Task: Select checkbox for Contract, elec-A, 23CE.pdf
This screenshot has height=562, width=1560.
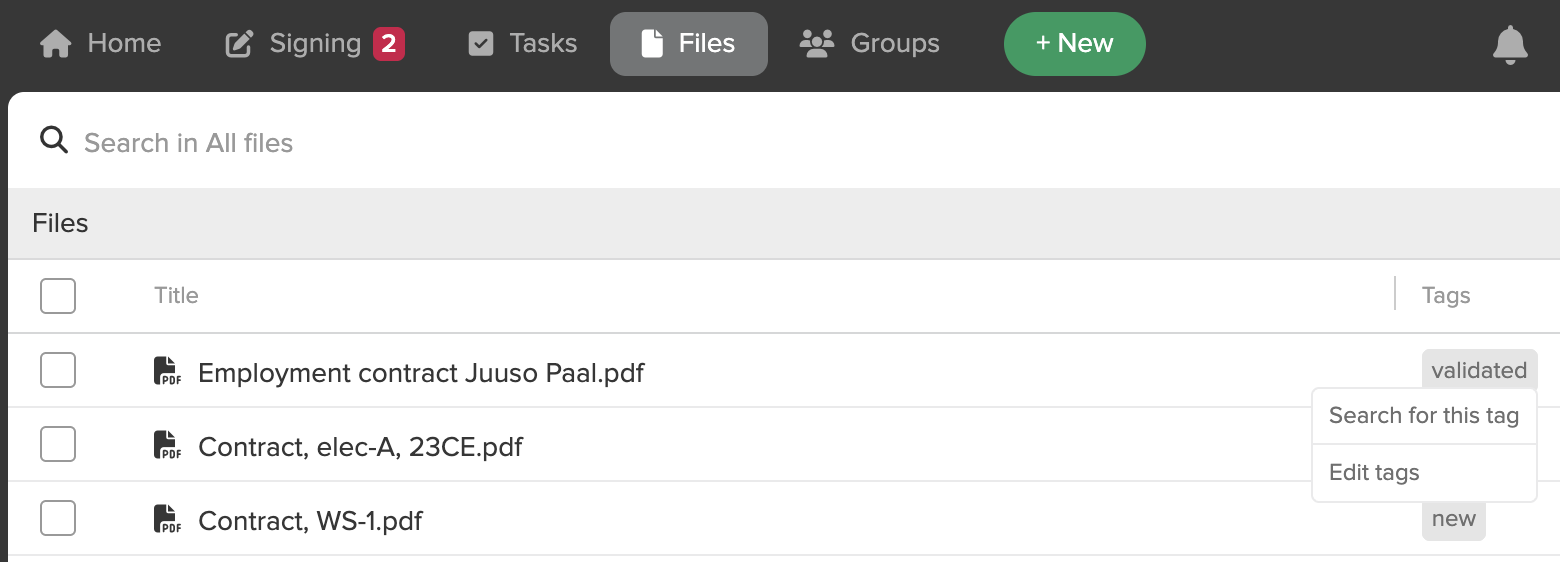Action: point(58,444)
